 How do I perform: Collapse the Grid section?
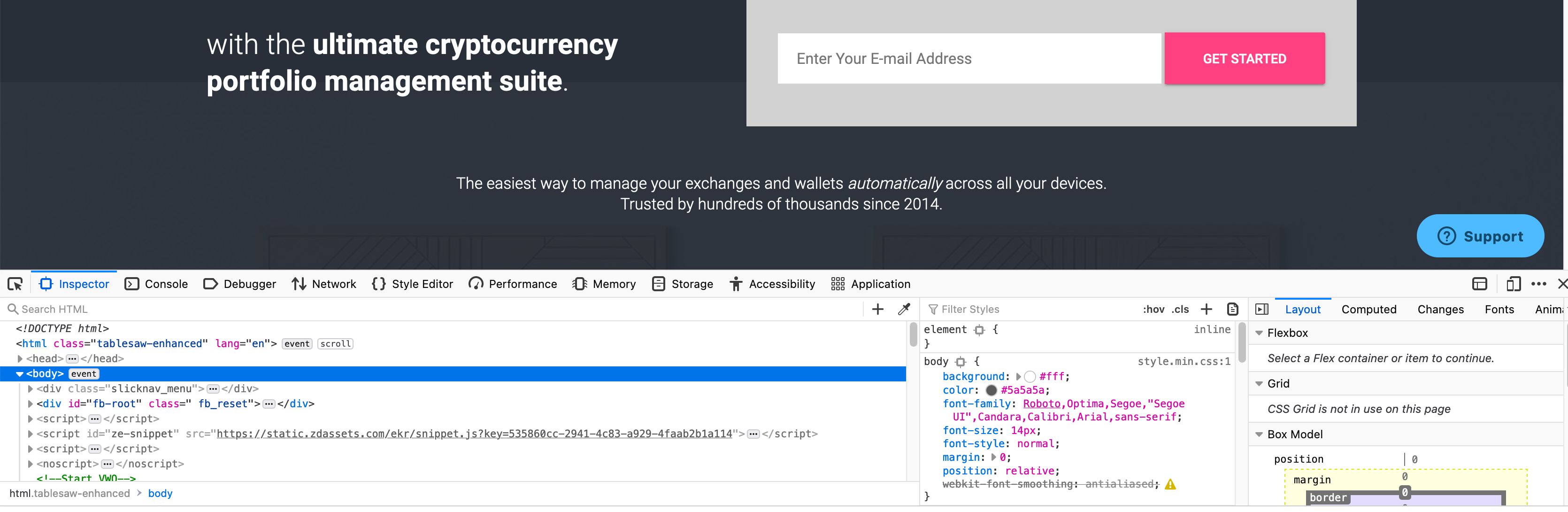coord(1260,384)
